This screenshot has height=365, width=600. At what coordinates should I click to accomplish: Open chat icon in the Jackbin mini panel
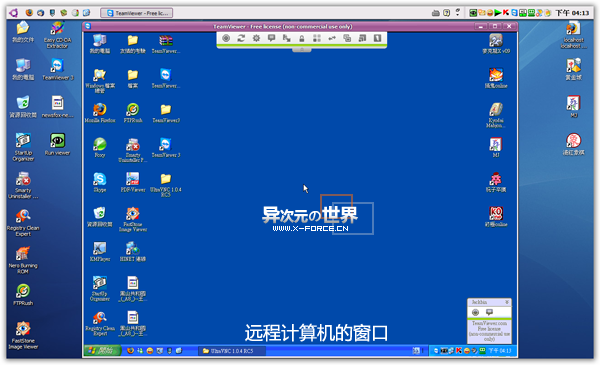coord(489,313)
